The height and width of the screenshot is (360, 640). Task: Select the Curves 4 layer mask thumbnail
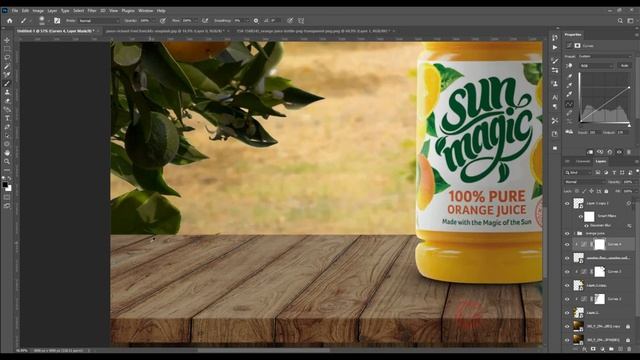point(599,244)
